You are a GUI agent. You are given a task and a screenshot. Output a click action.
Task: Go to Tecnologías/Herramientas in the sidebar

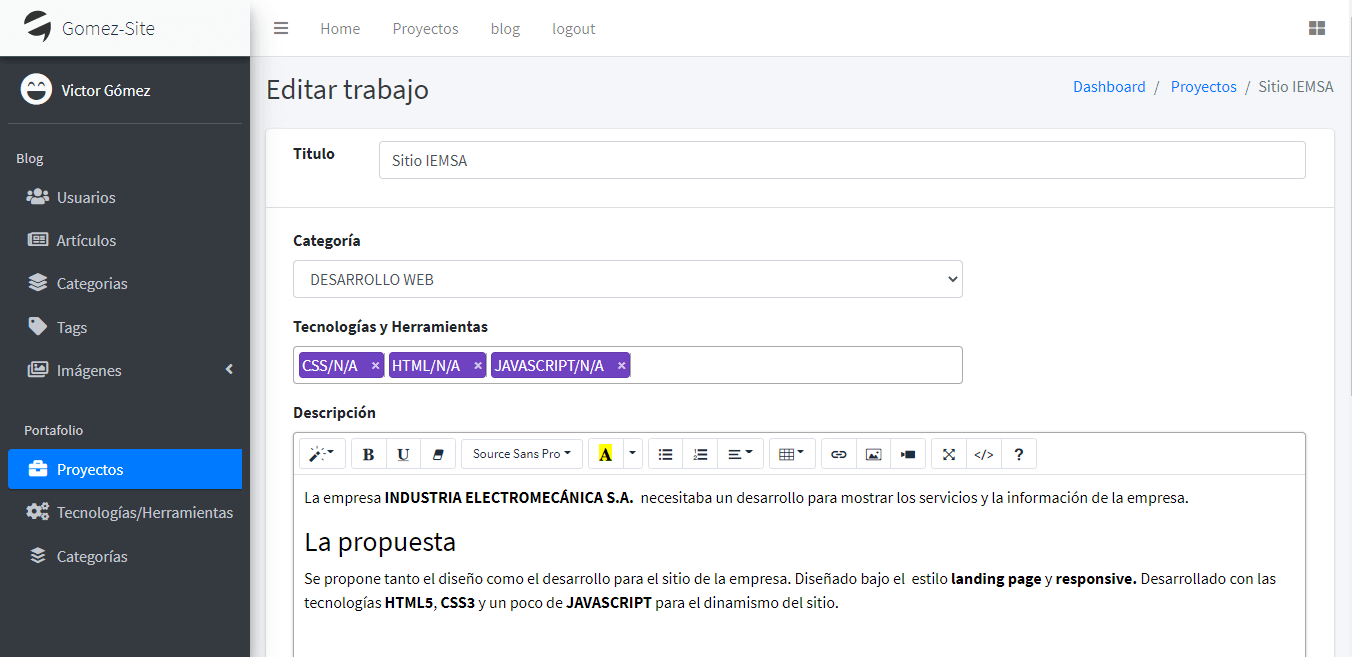pyautogui.click(x=144, y=512)
